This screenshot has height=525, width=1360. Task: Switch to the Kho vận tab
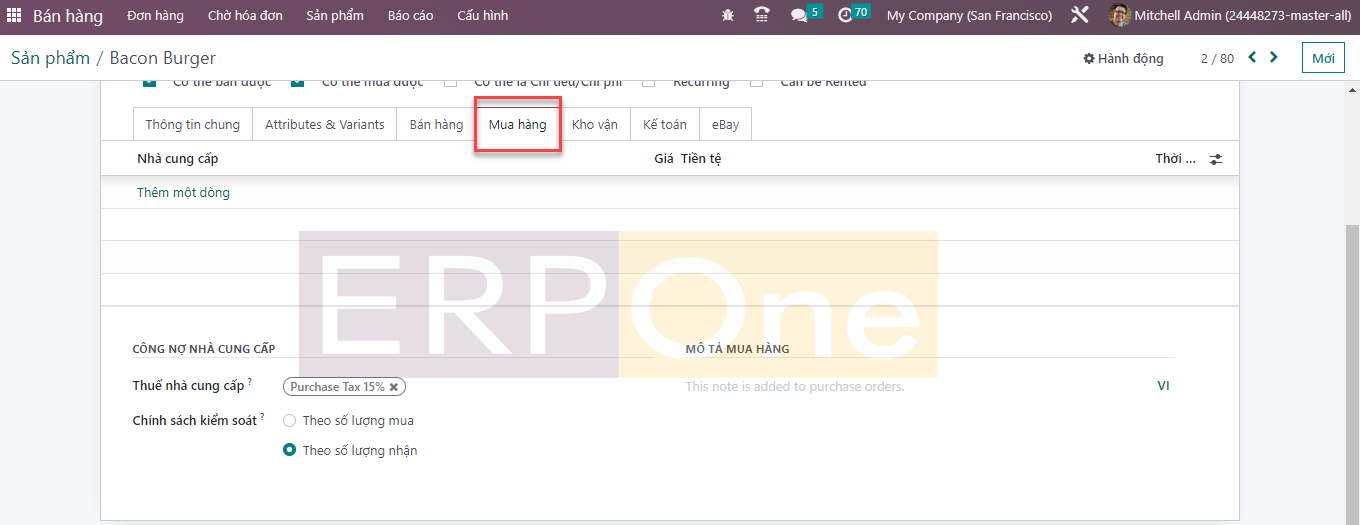click(594, 125)
